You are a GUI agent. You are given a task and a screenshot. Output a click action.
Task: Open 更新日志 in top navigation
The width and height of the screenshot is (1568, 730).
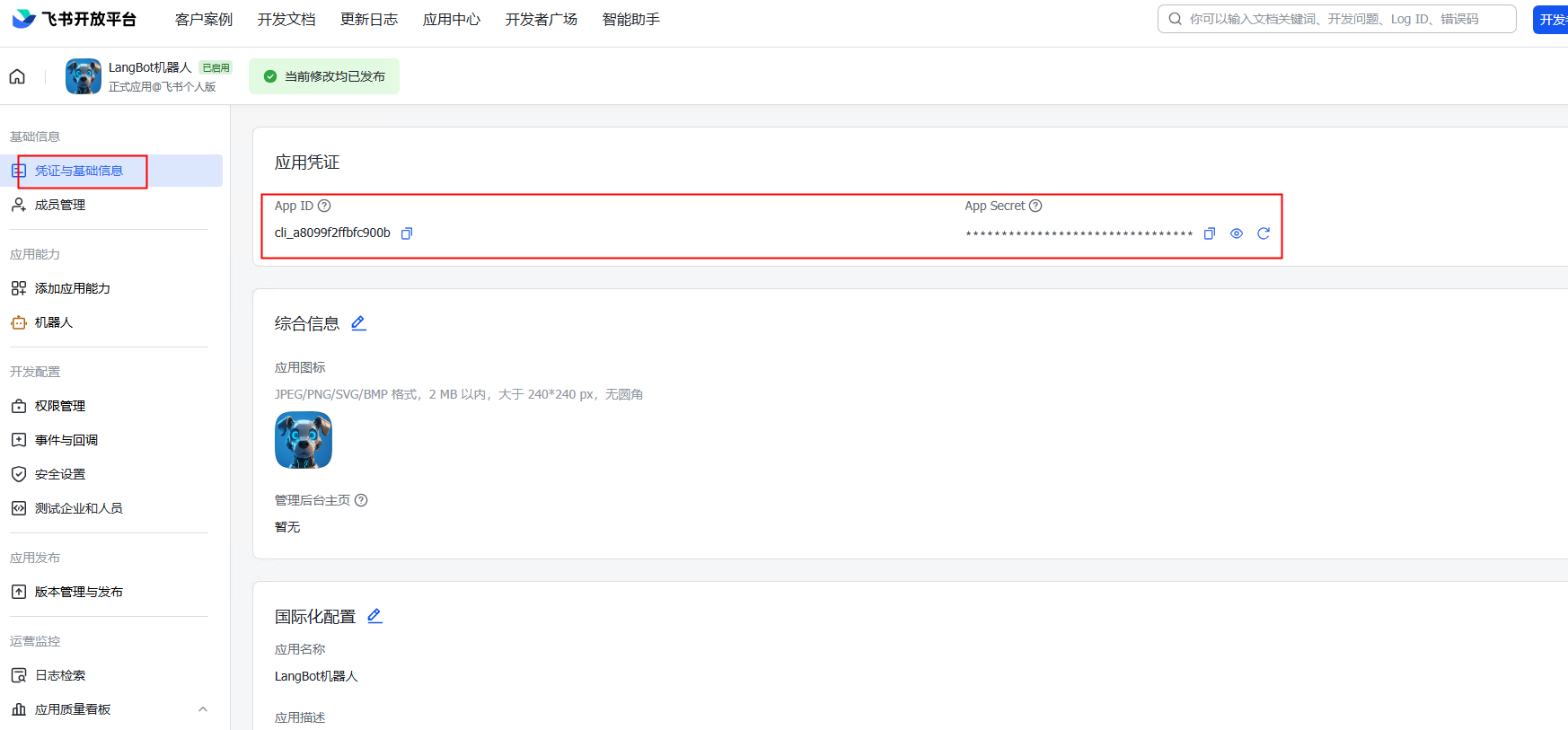[x=369, y=19]
